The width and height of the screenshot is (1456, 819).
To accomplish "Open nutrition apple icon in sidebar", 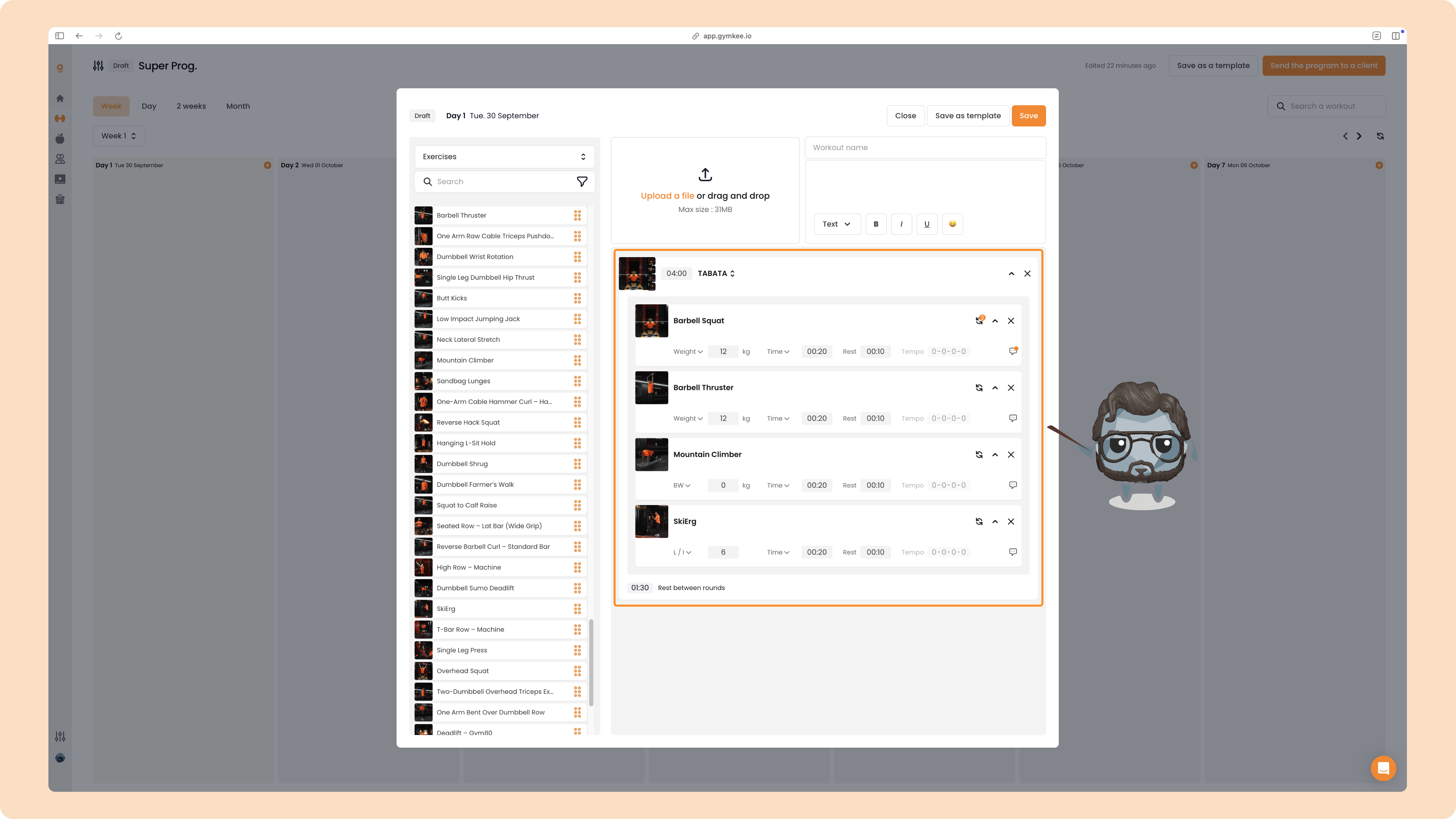I will [x=60, y=139].
